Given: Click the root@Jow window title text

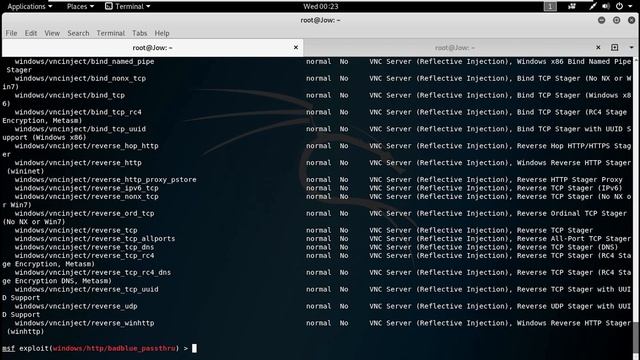Looking at the screenshot, I should click(320, 20).
